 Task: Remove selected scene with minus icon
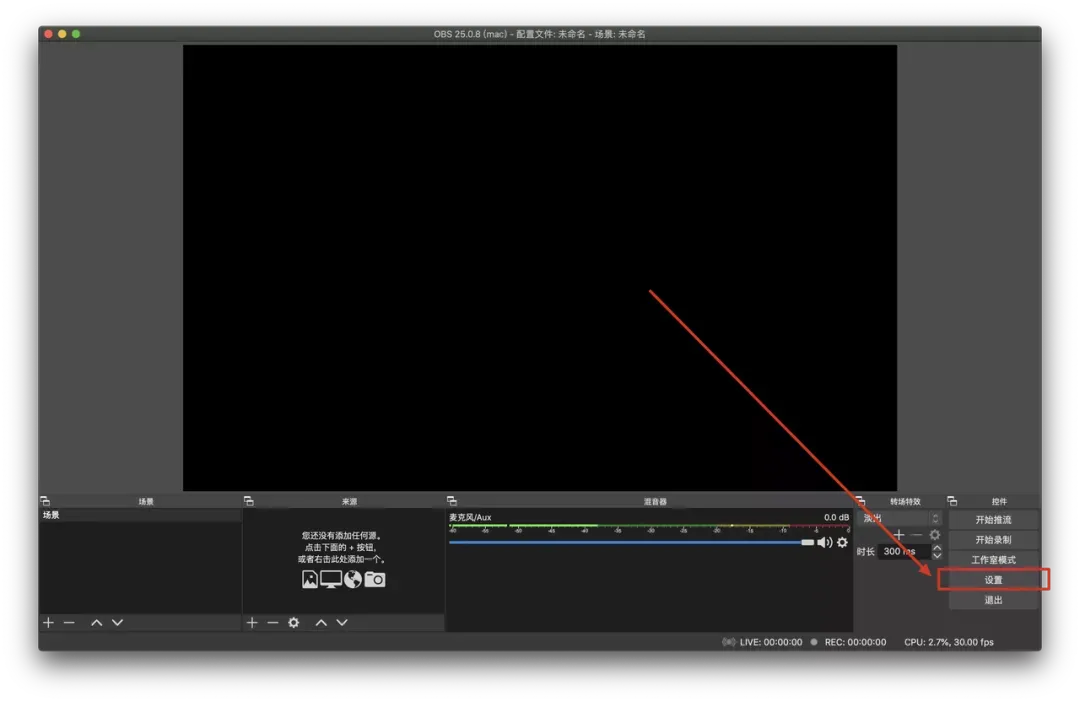(69, 623)
